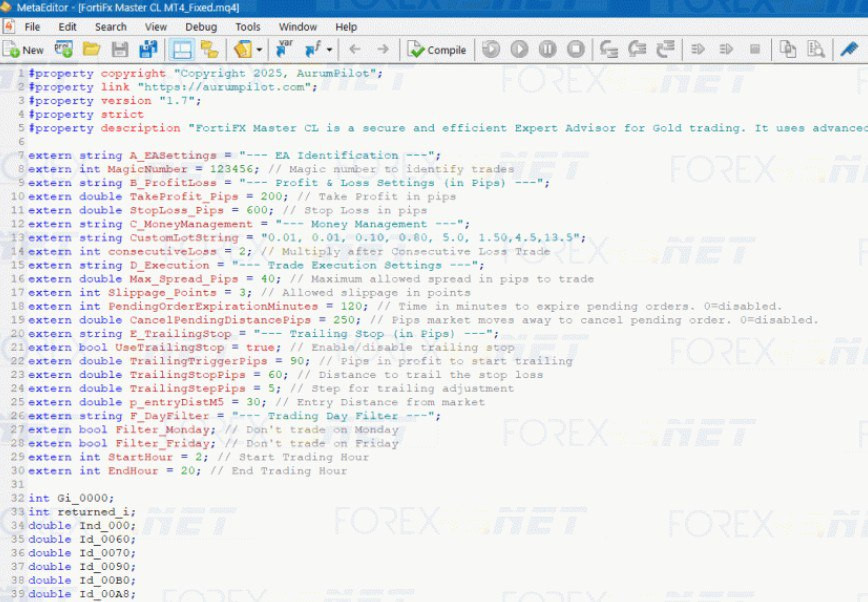Open the Tools menu
868x602 pixels.
[x=247, y=27]
